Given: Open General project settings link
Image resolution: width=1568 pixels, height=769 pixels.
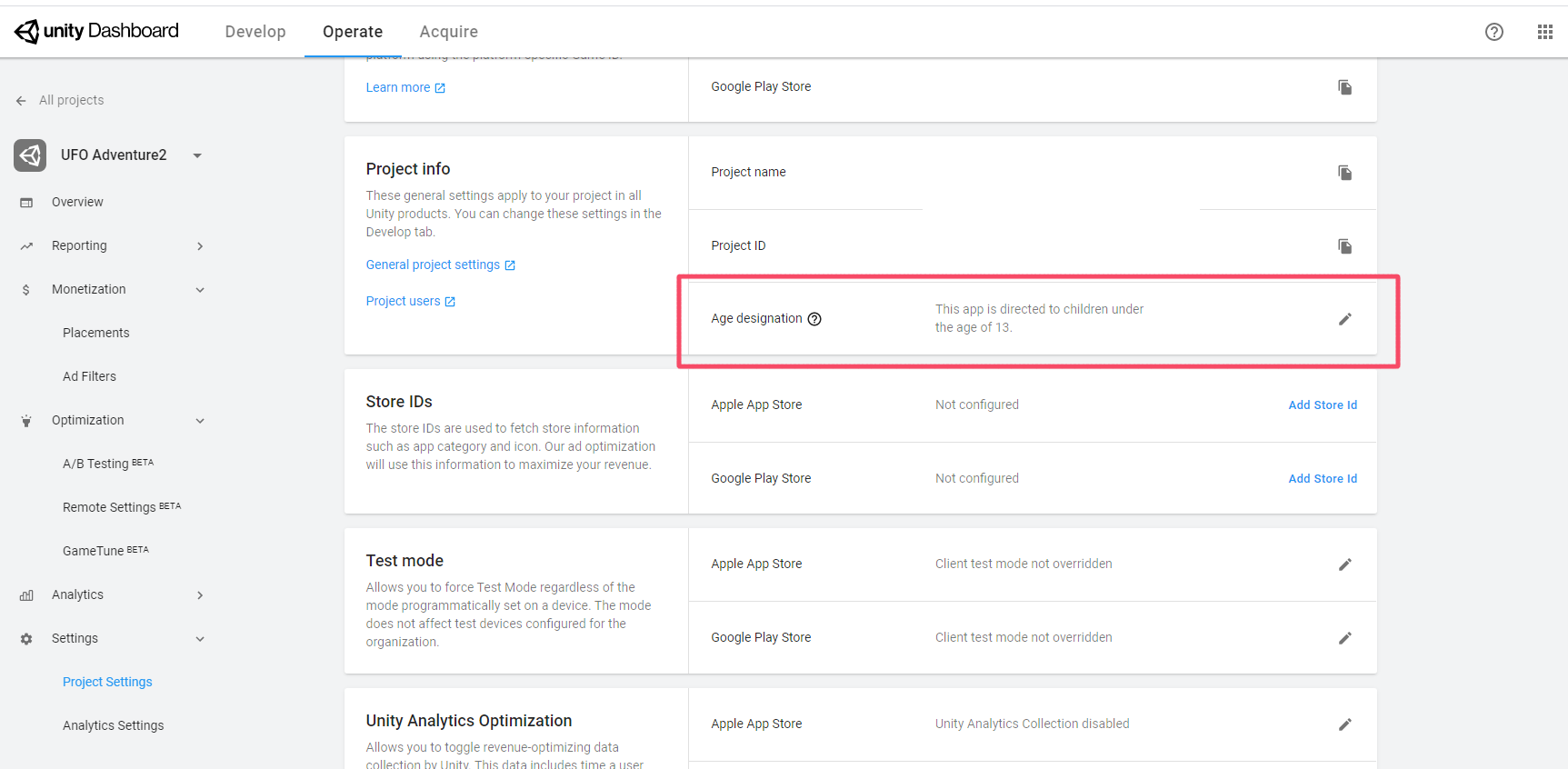Looking at the screenshot, I should click(x=433, y=265).
